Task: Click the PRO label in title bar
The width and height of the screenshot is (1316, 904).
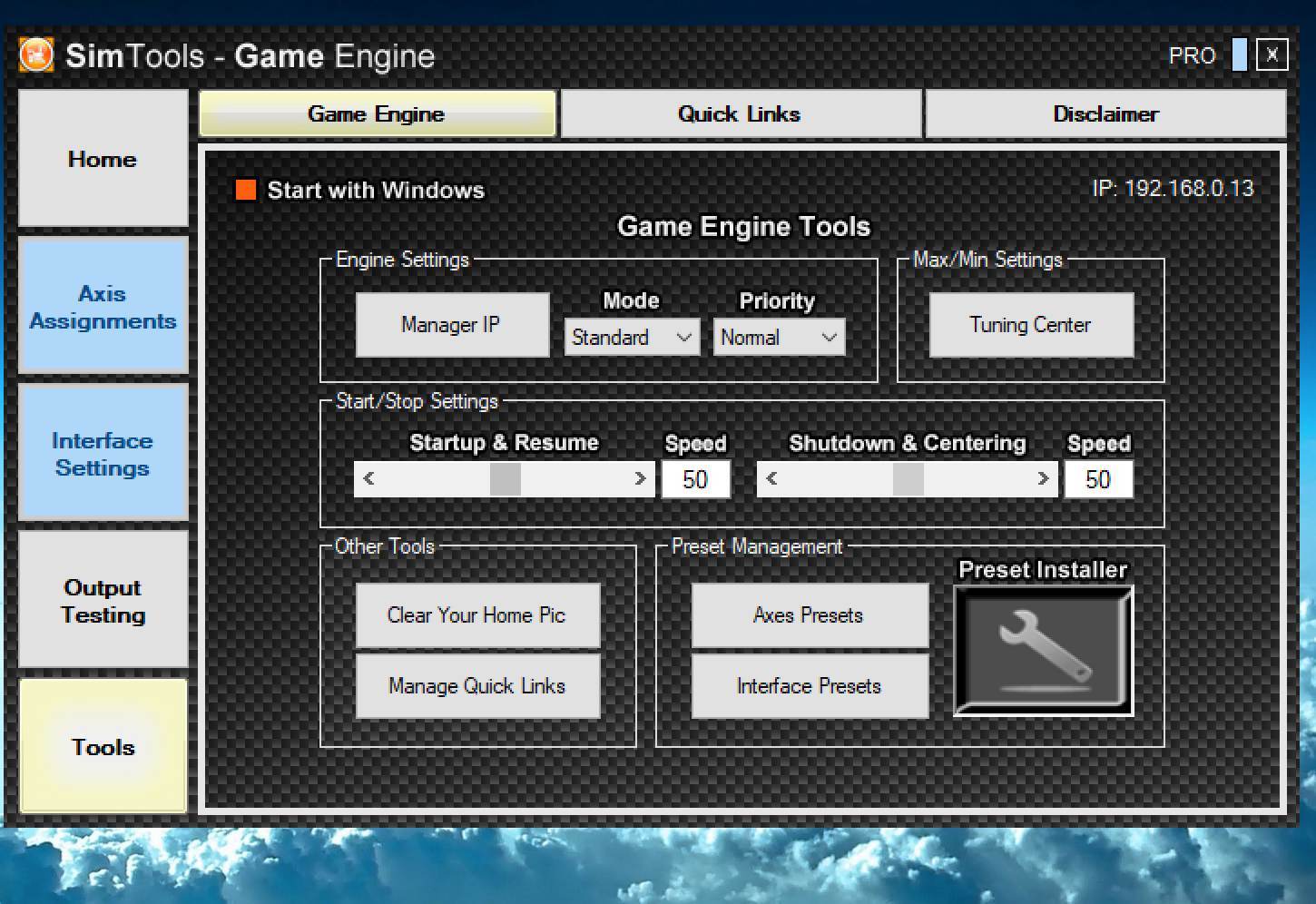Action: [x=1192, y=55]
